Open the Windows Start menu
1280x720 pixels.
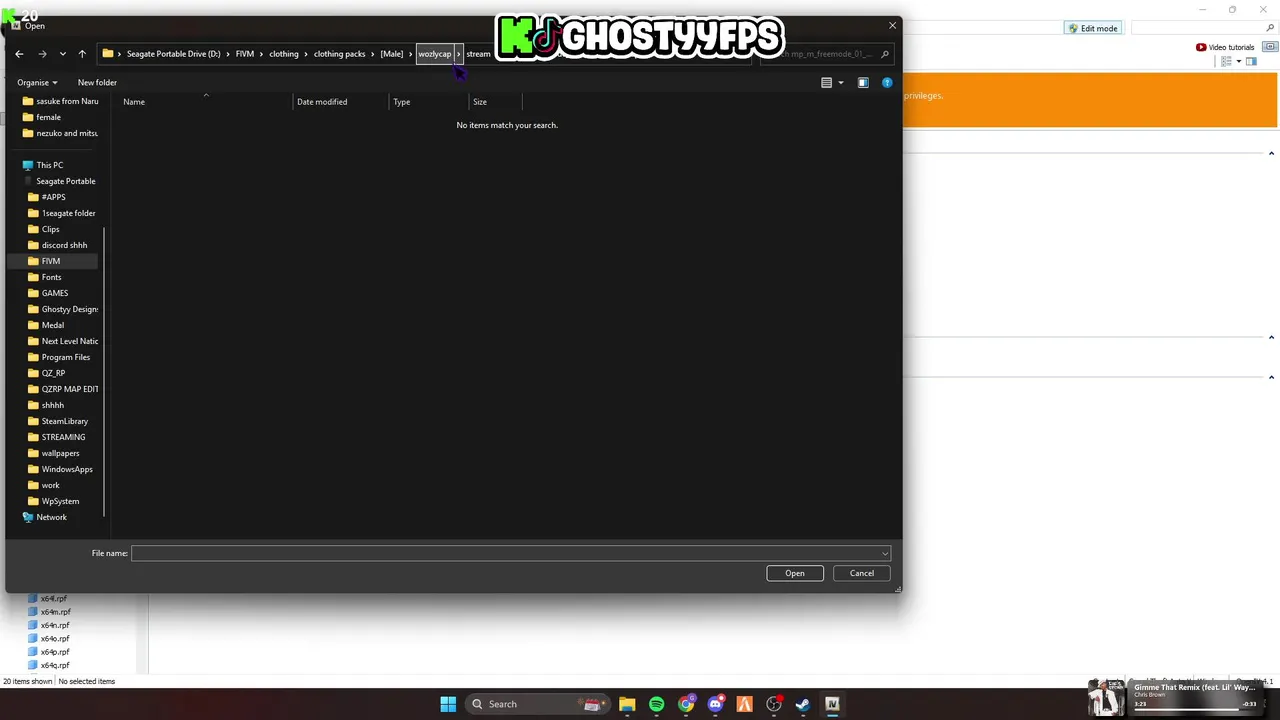(448, 704)
